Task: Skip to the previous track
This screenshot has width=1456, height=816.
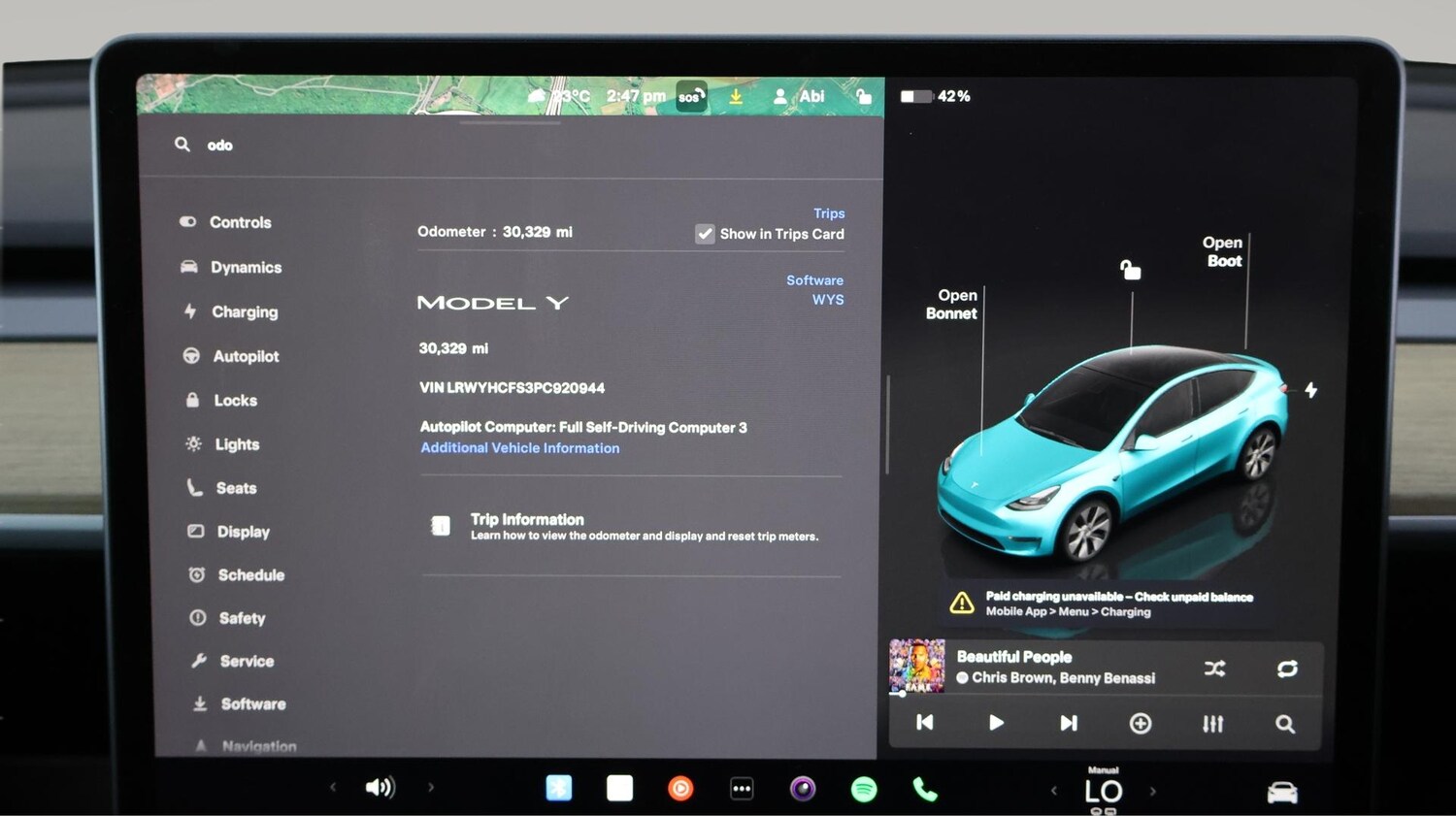Action: pos(925,723)
